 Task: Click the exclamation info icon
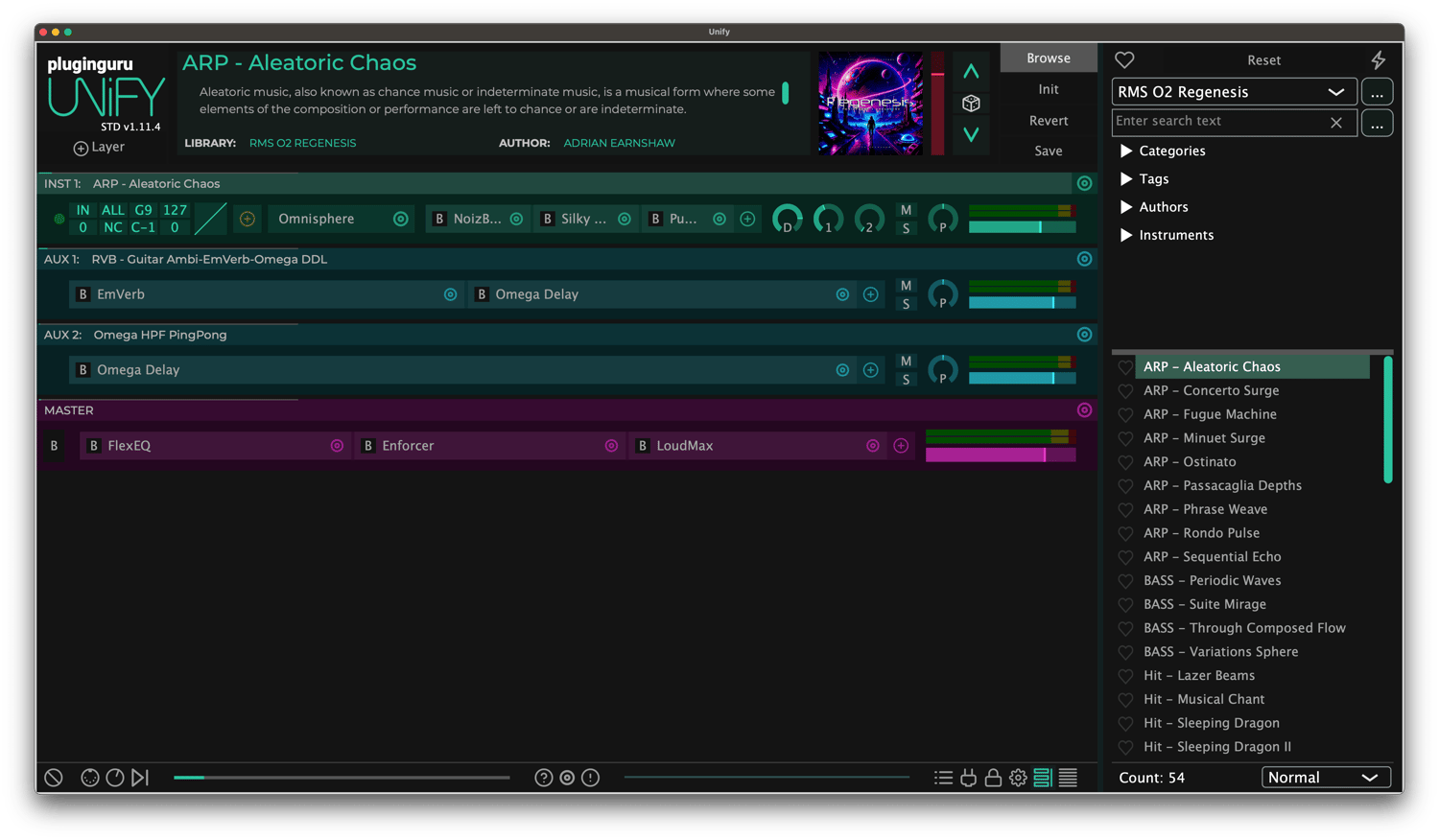pyautogui.click(x=591, y=778)
